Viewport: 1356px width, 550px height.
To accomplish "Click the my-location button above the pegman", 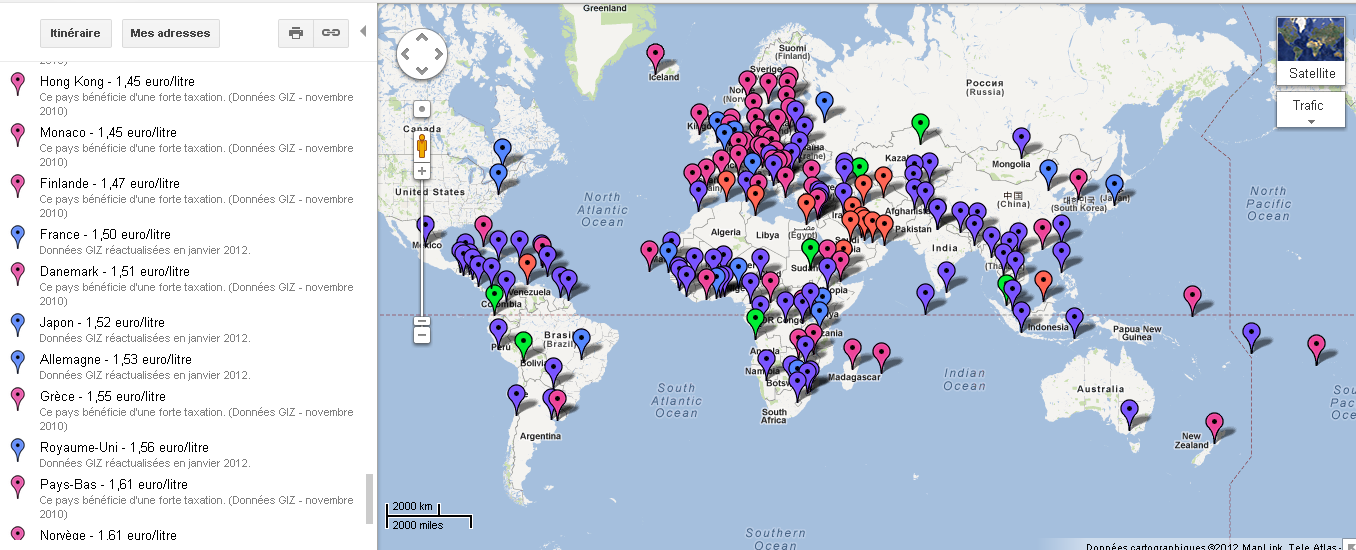I will click(x=422, y=109).
